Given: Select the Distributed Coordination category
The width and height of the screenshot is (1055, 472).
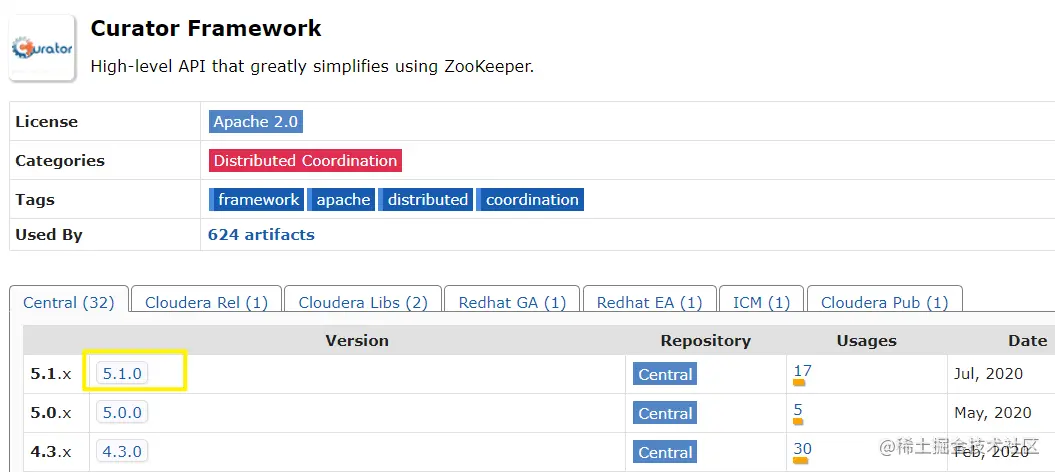Looking at the screenshot, I should coord(305,161).
